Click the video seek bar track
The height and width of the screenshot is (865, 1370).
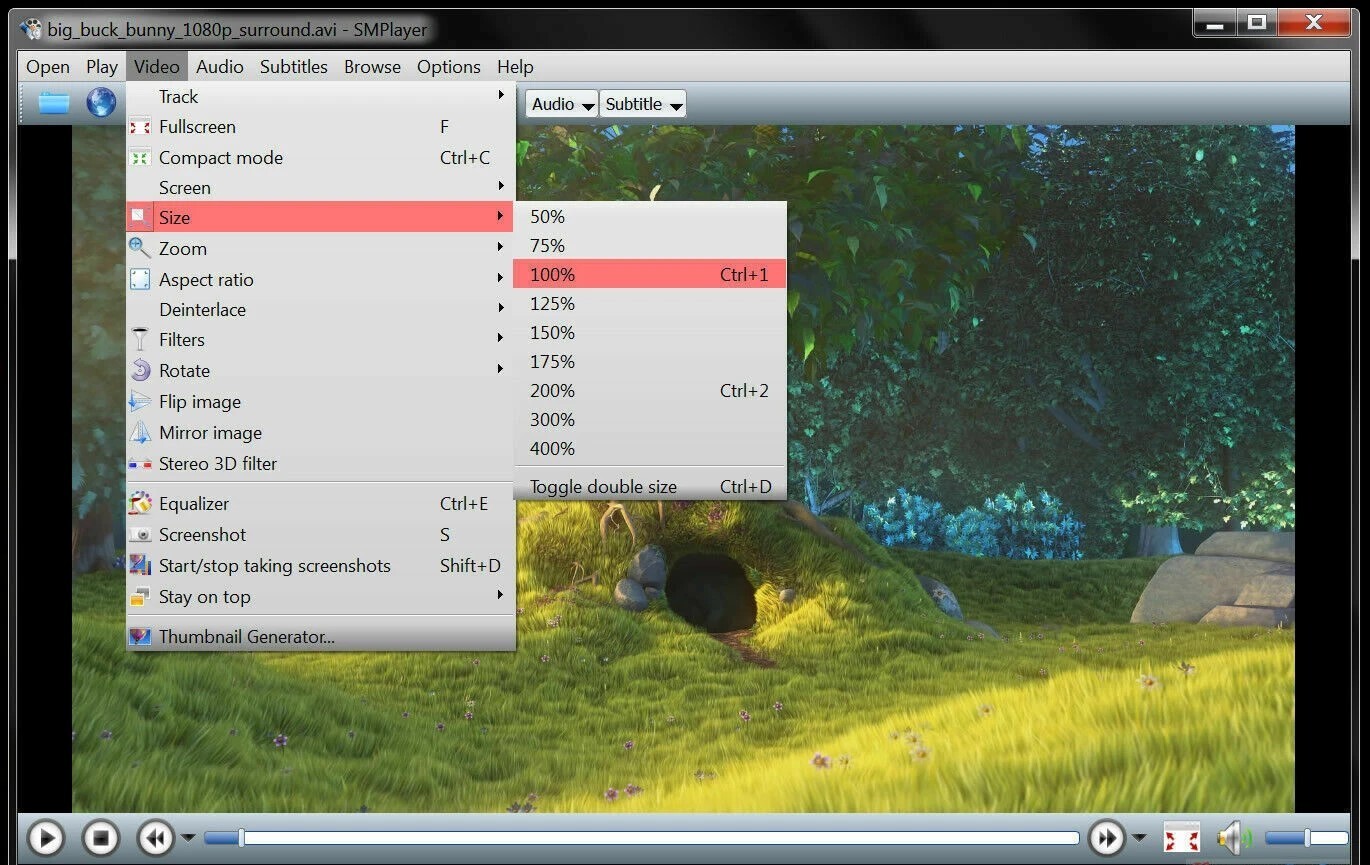pos(642,837)
